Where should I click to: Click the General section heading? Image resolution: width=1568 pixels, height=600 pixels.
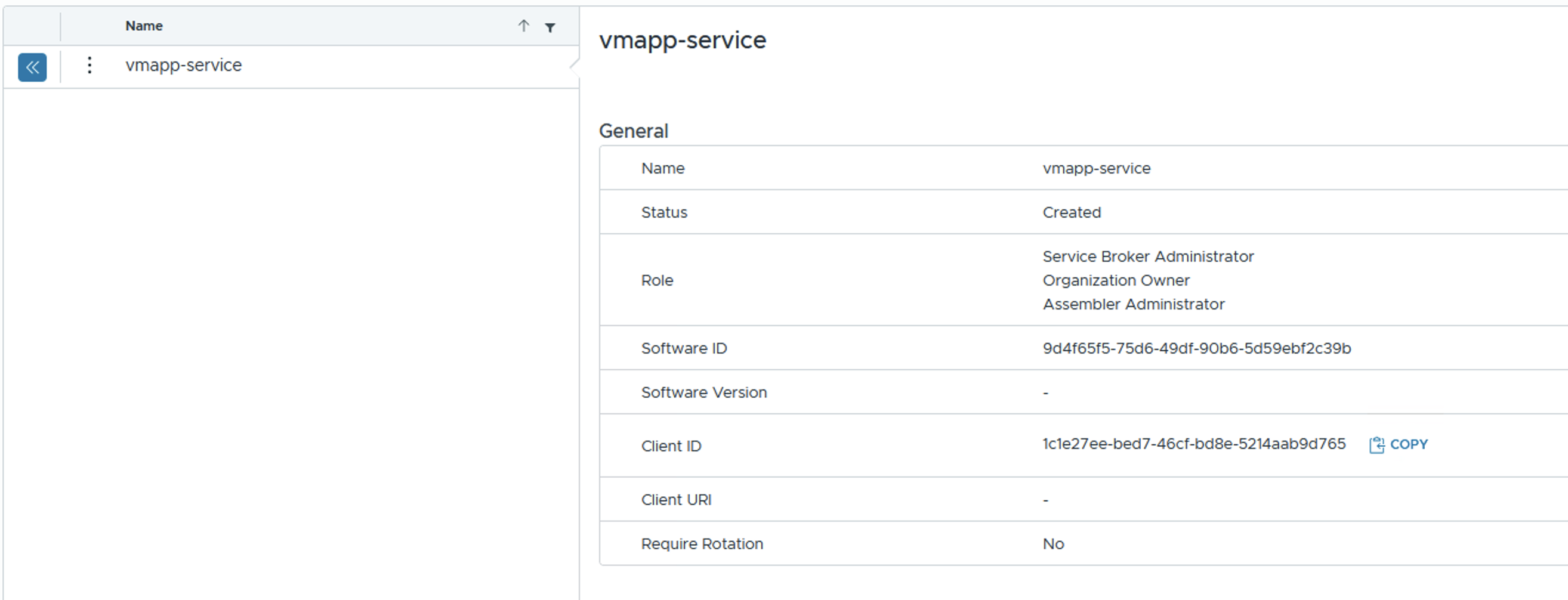click(x=633, y=131)
